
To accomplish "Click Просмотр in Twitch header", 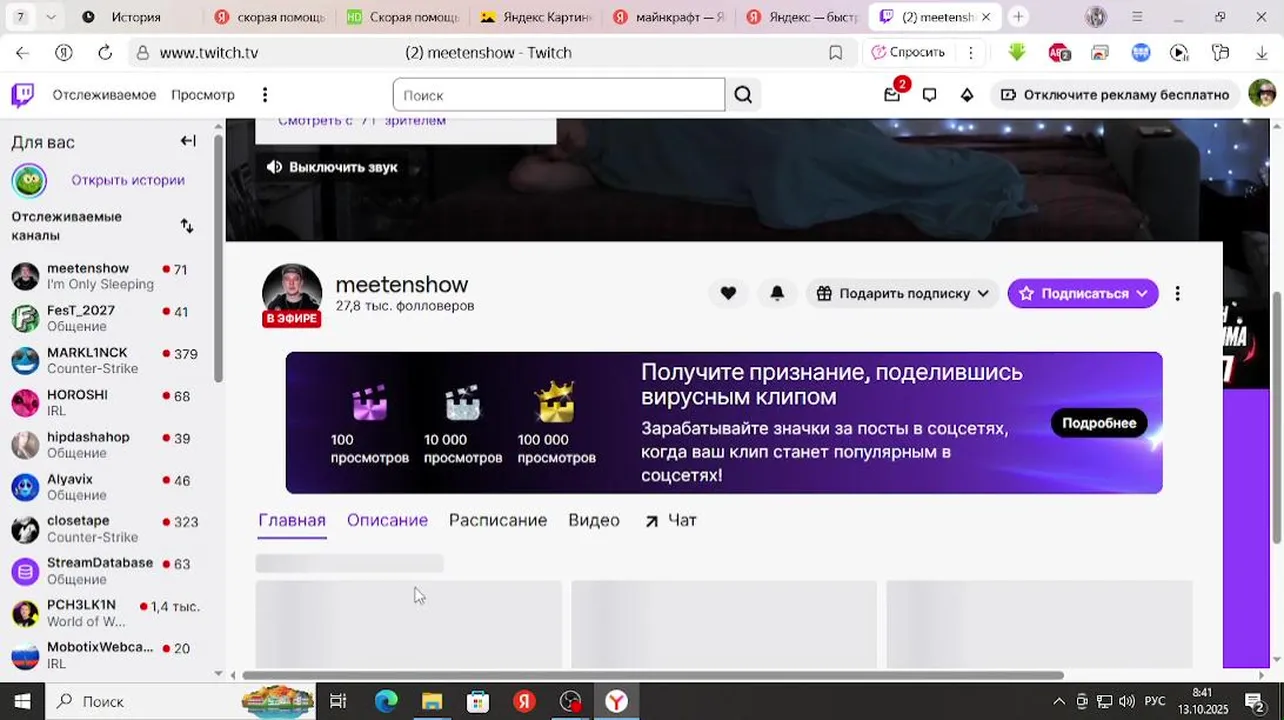I will (203, 95).
